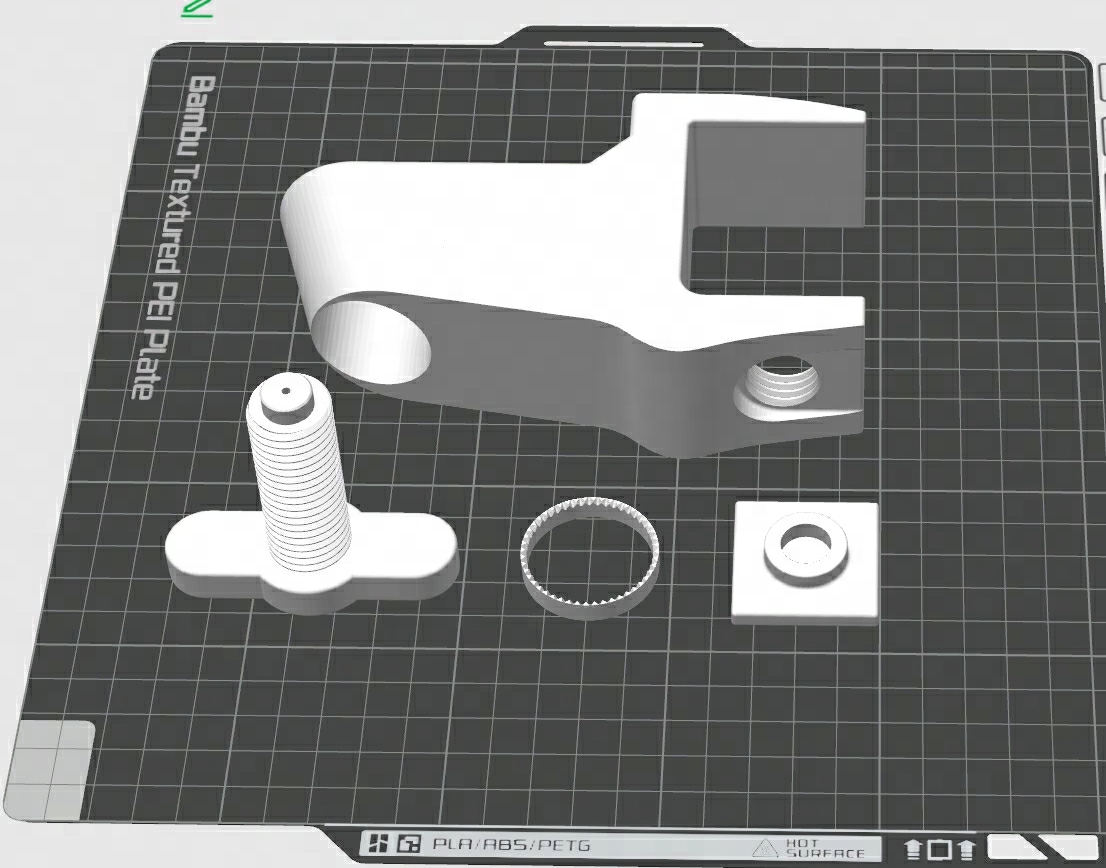1106x868 pixels.
Task: Select the toothed ring model
Action: coord(590,558)
